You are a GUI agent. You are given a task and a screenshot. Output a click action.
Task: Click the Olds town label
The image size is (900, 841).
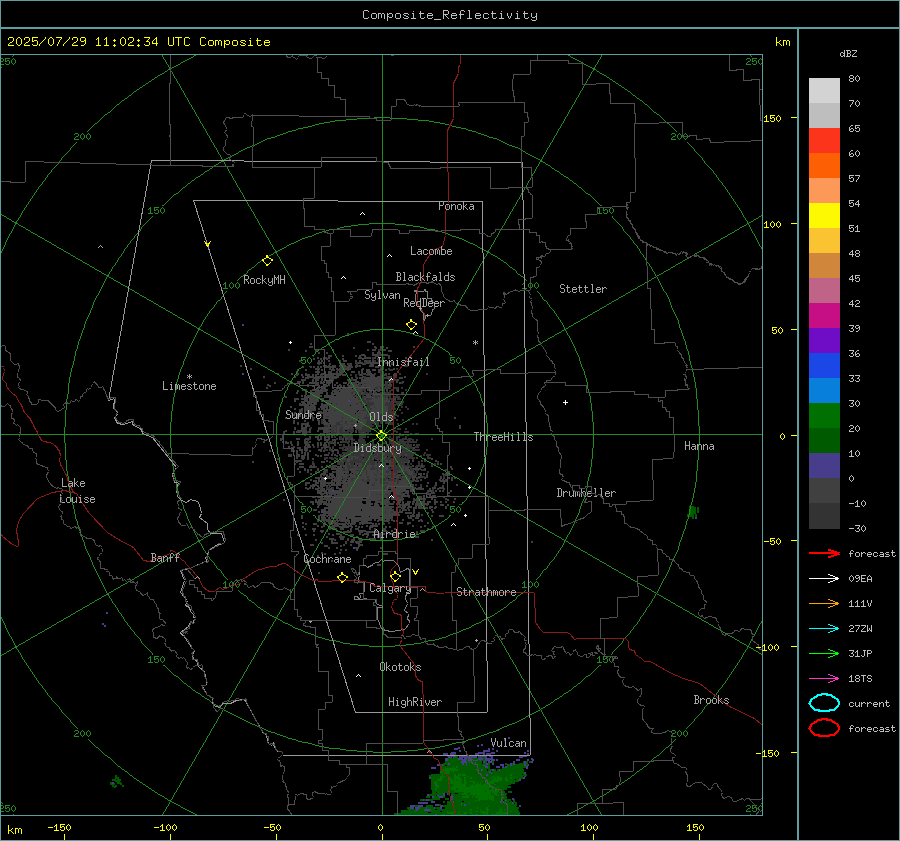pos(381,417)
